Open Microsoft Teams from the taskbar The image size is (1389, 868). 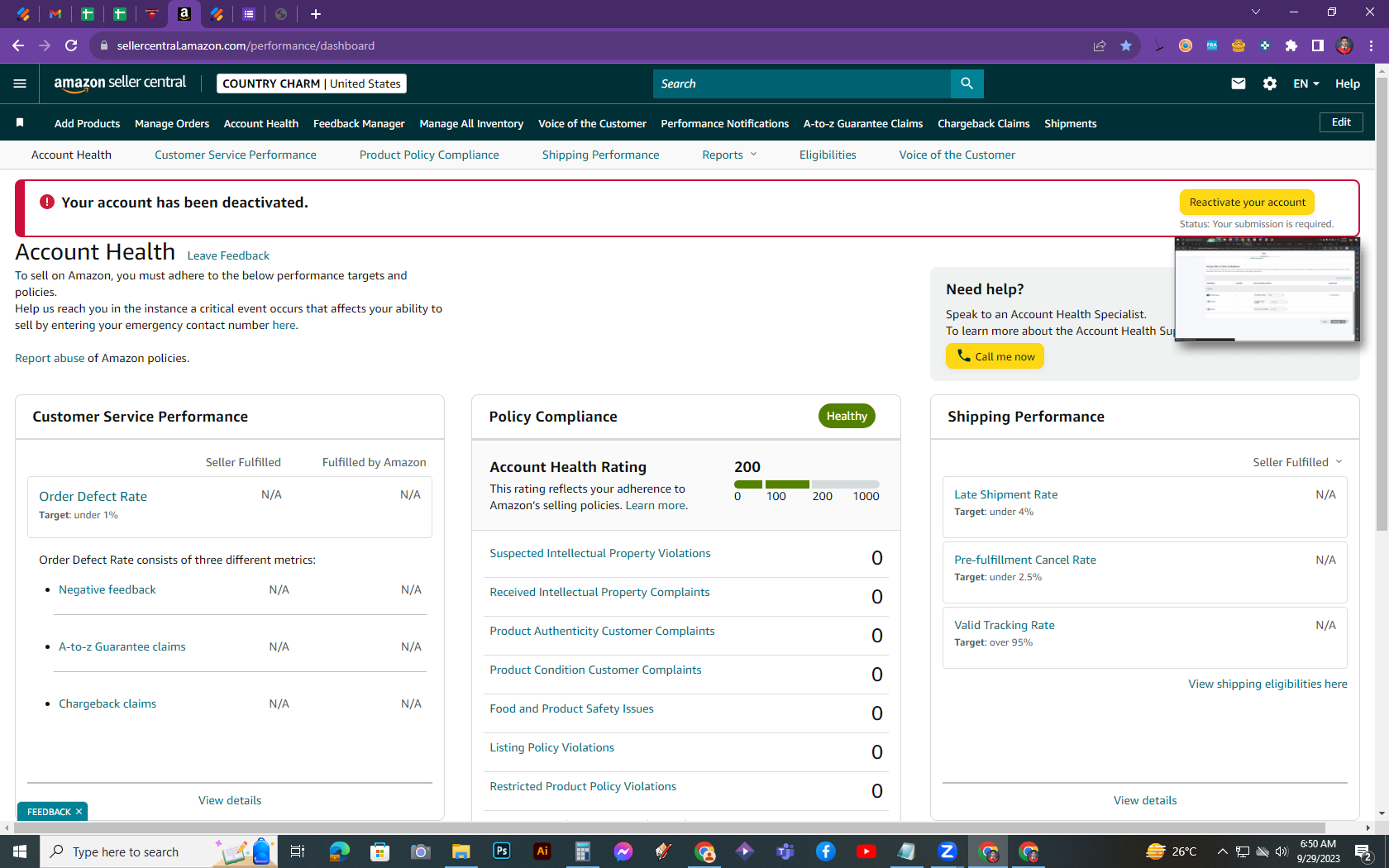(785, 851)
